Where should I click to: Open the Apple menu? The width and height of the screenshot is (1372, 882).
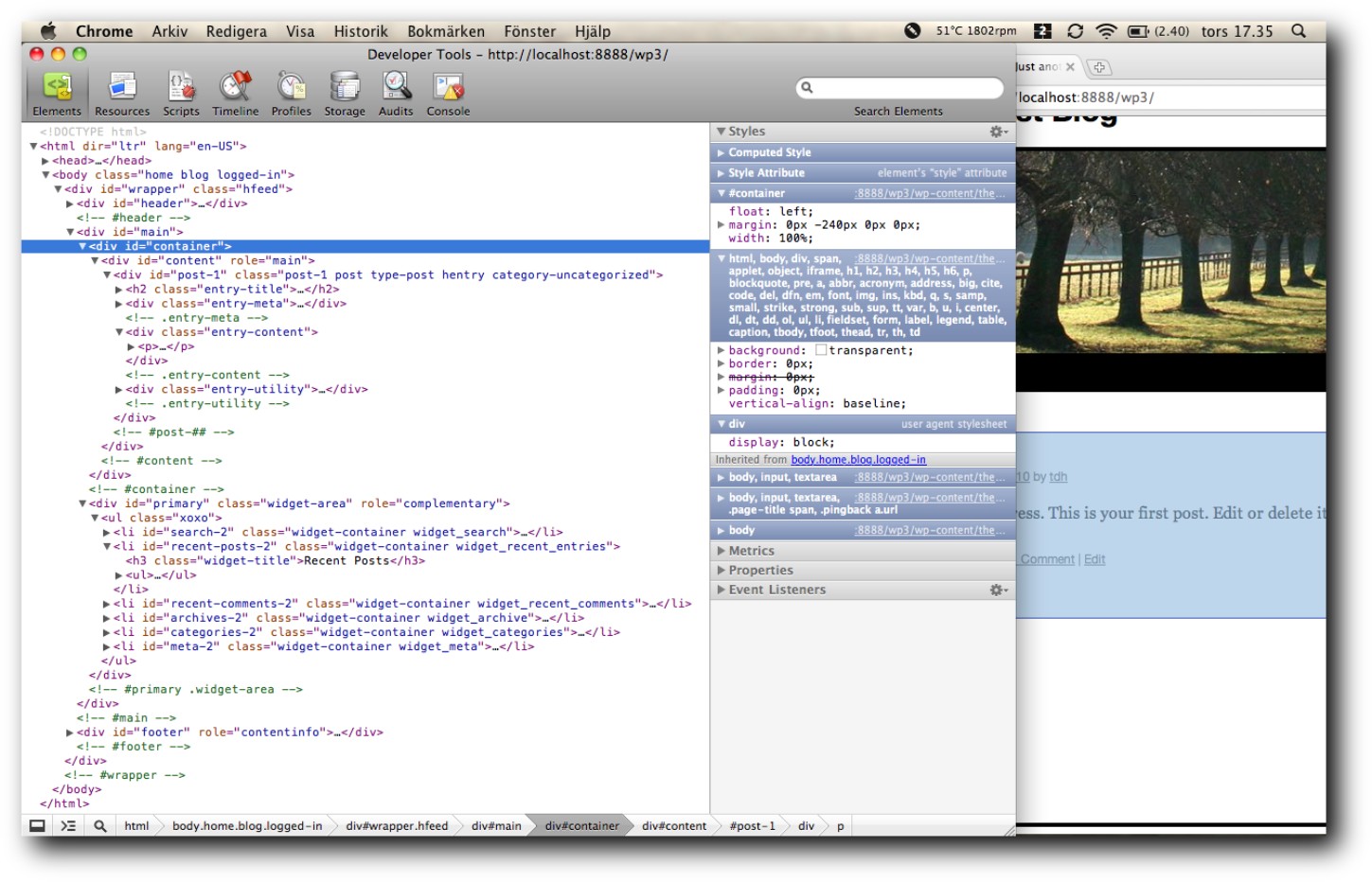[48, 31]
